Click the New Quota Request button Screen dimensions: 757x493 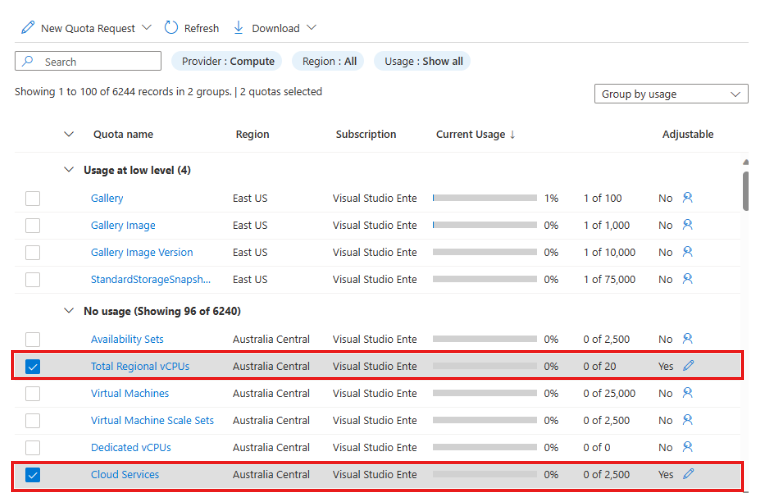87,28
